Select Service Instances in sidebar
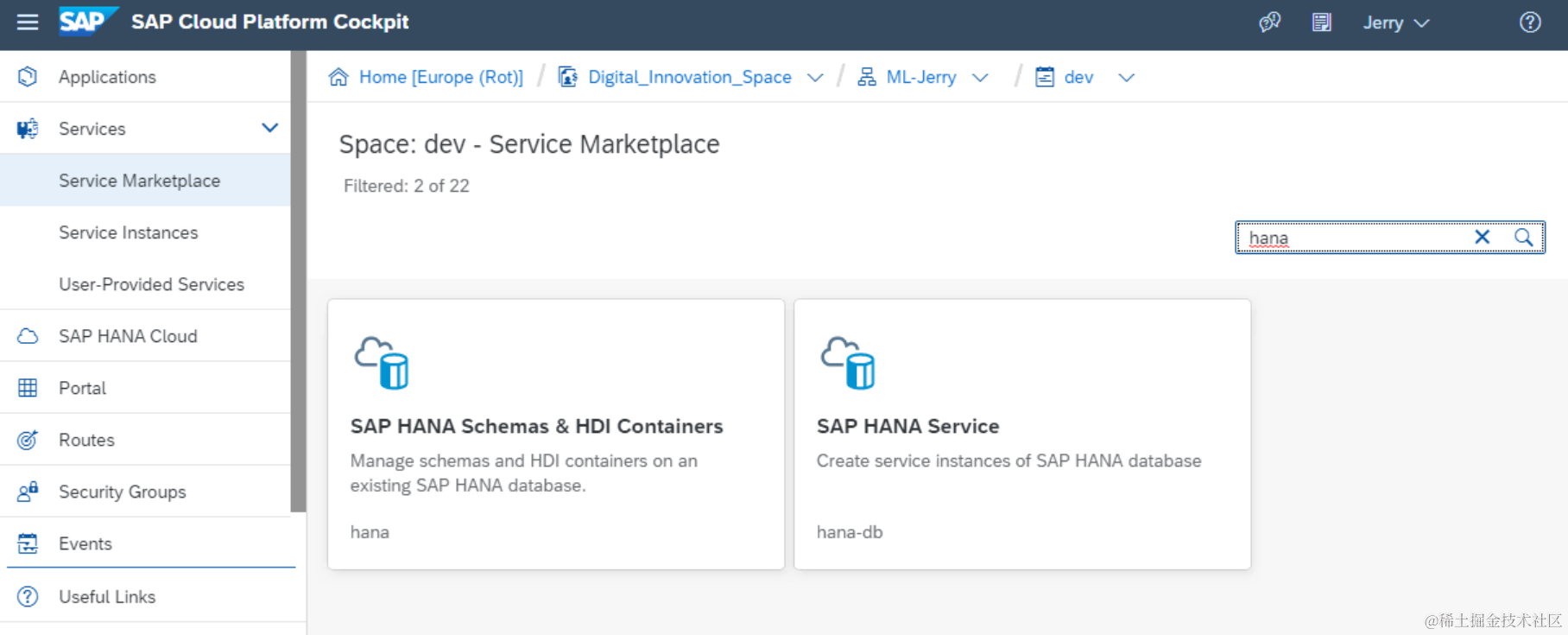 [x=128, y=232]
